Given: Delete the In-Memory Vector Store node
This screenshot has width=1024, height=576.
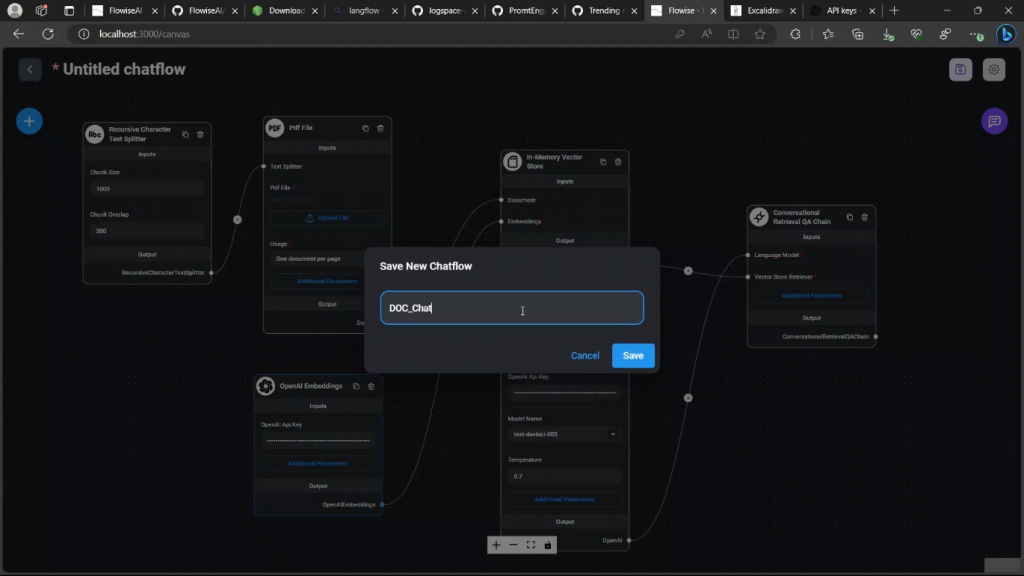Looking at the screenshot, I should point(618,161).
